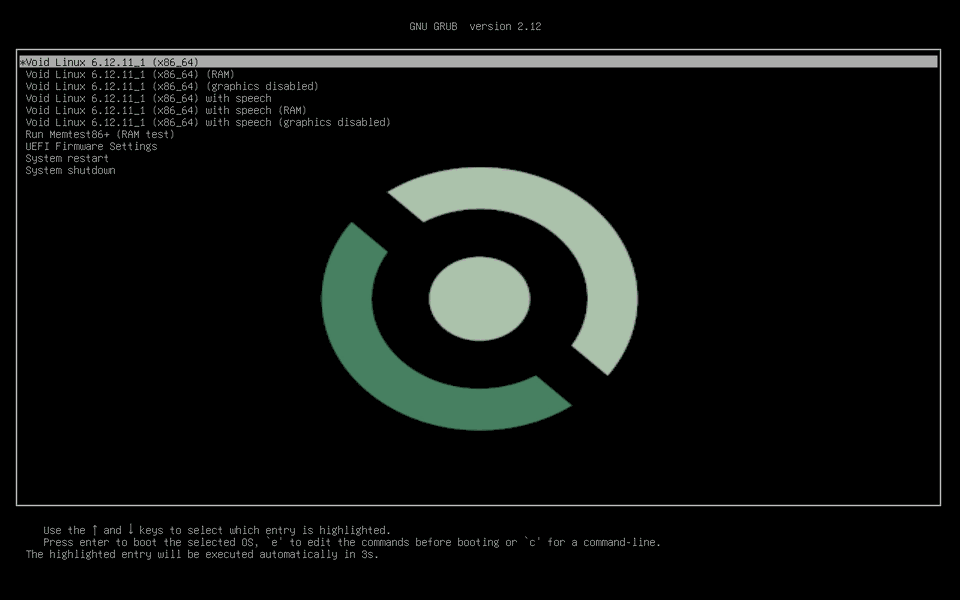This screenshot has height=600, width=960.
Task: Select Void Linux (x86_64) (graphics disabled) without speech
Action: 172,86
